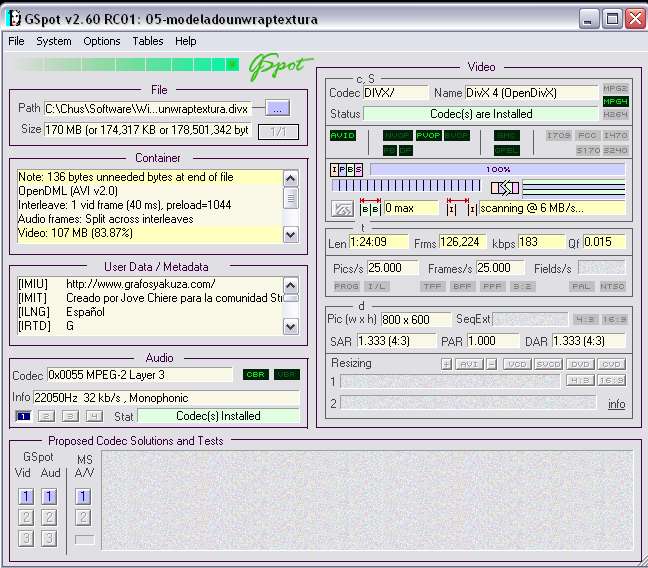Open the File menu

(x=16, y=41)
